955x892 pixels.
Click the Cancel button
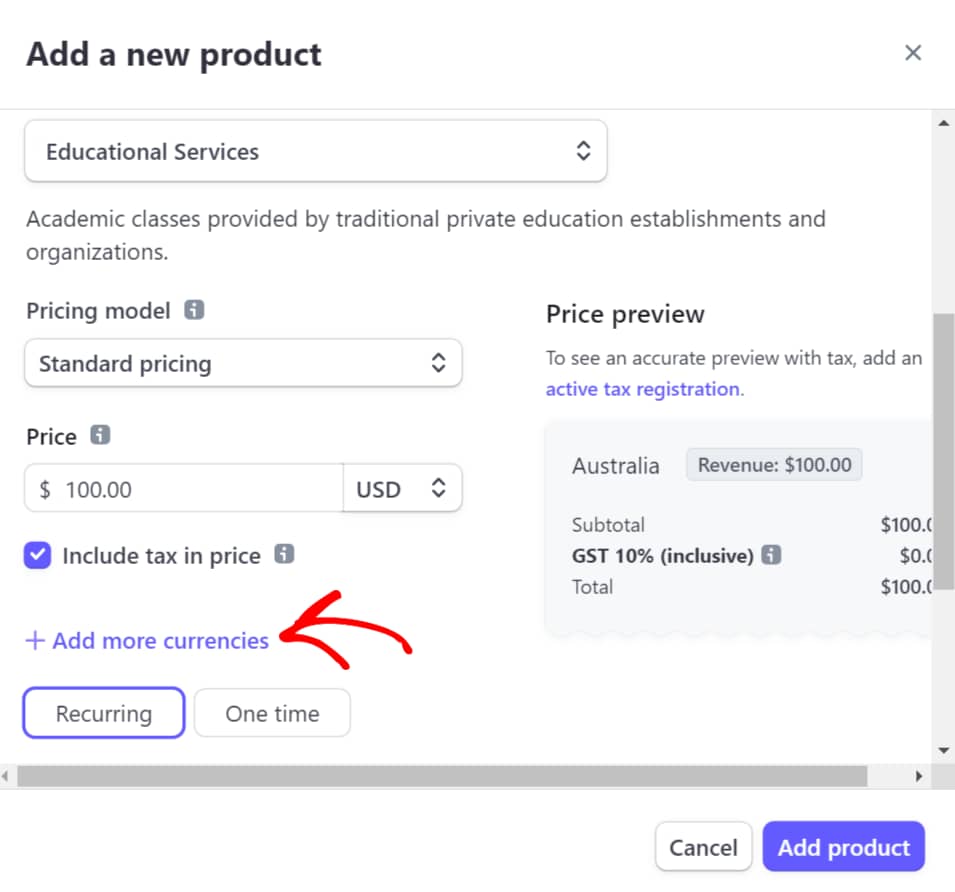click(703, 847)
